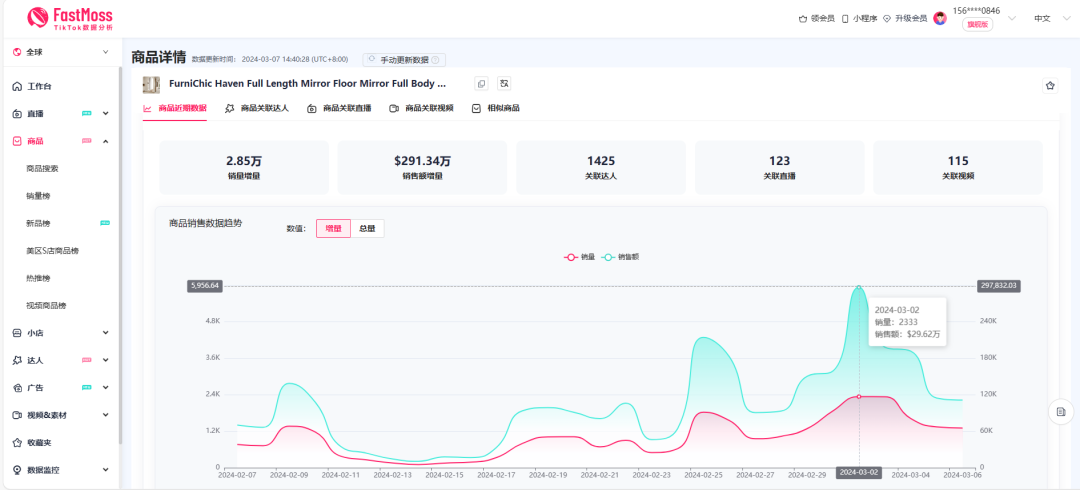Switch to 总量 value toggle
This screenshot has height=490, width=1080.
(367, 228)
